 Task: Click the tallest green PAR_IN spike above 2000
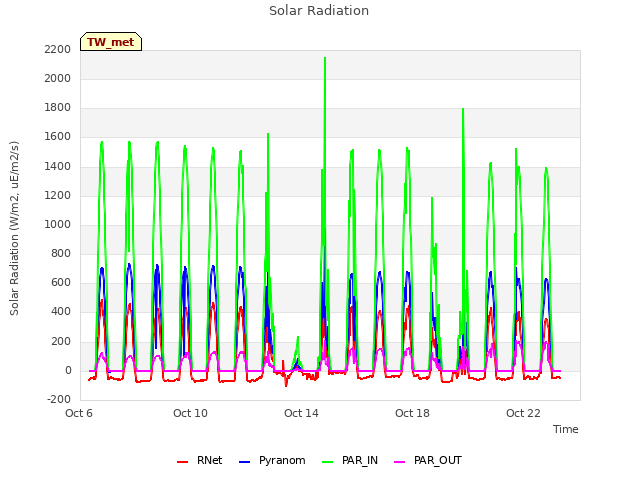[x=325, y=59]
